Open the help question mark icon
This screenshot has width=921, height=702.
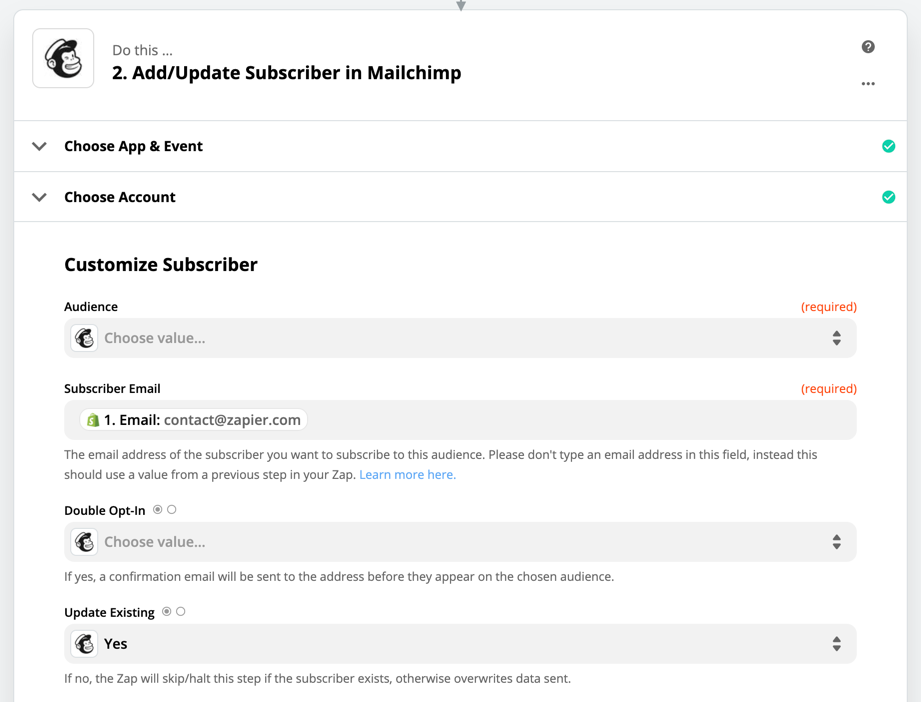point(868,47)
